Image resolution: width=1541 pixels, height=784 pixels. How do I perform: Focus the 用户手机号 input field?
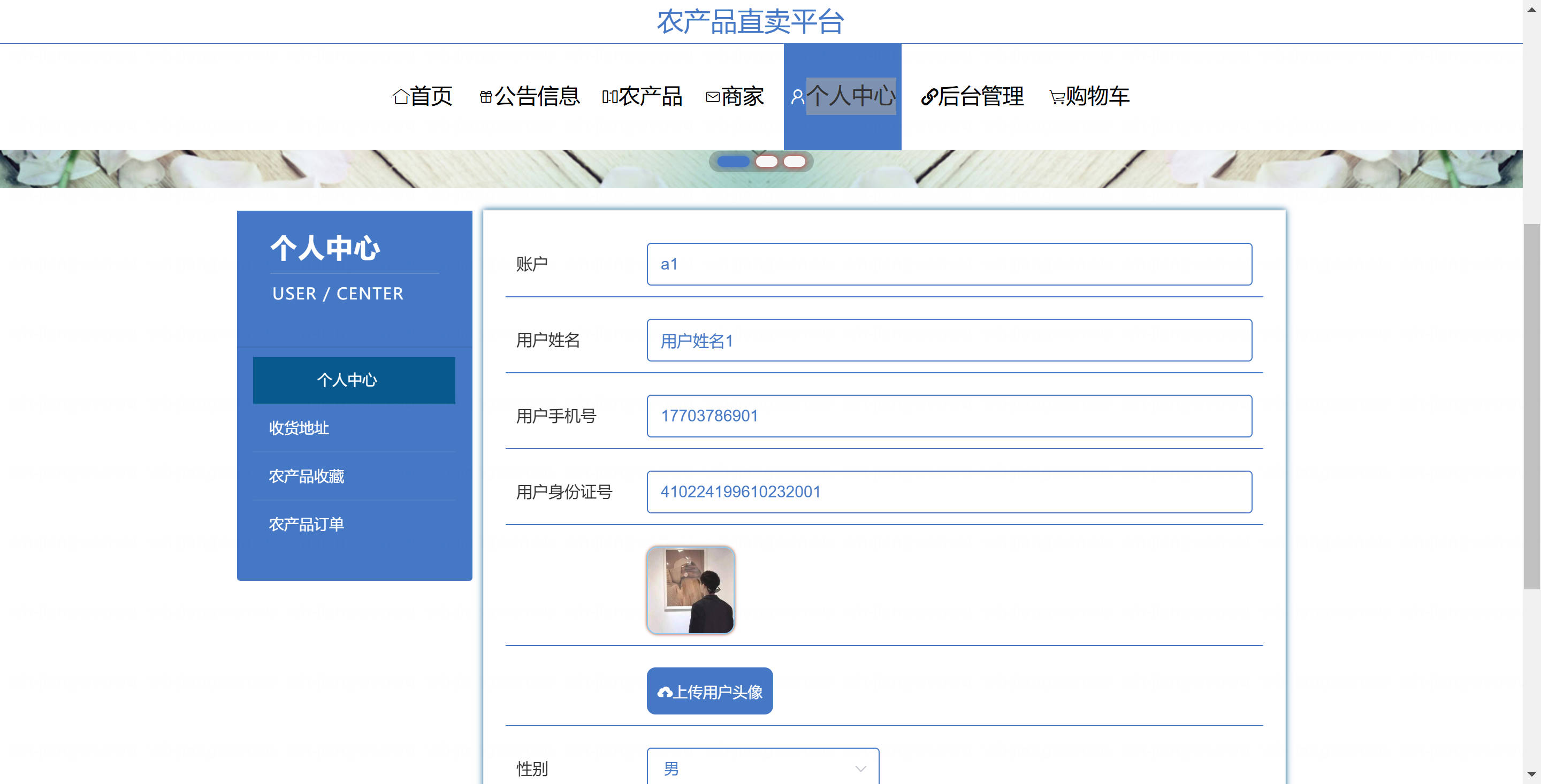coord(949,416)
